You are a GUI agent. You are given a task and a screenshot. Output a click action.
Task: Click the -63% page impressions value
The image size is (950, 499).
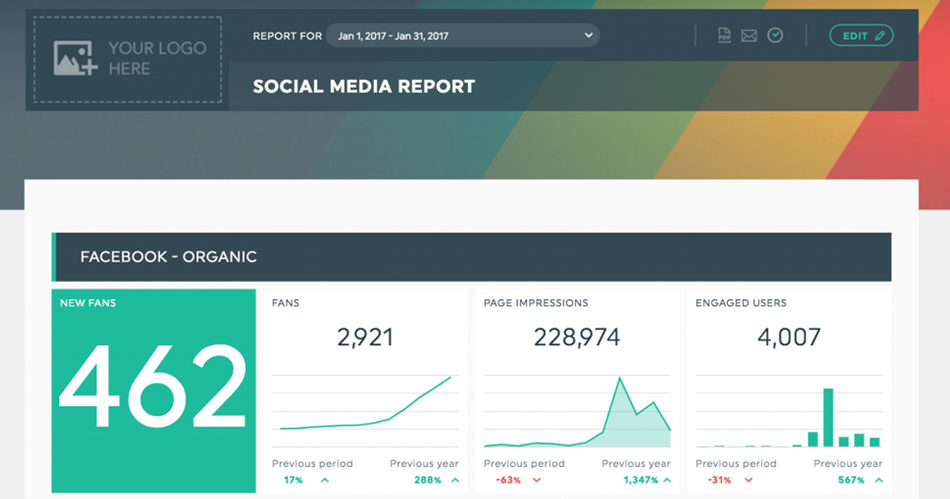[508, 480]
